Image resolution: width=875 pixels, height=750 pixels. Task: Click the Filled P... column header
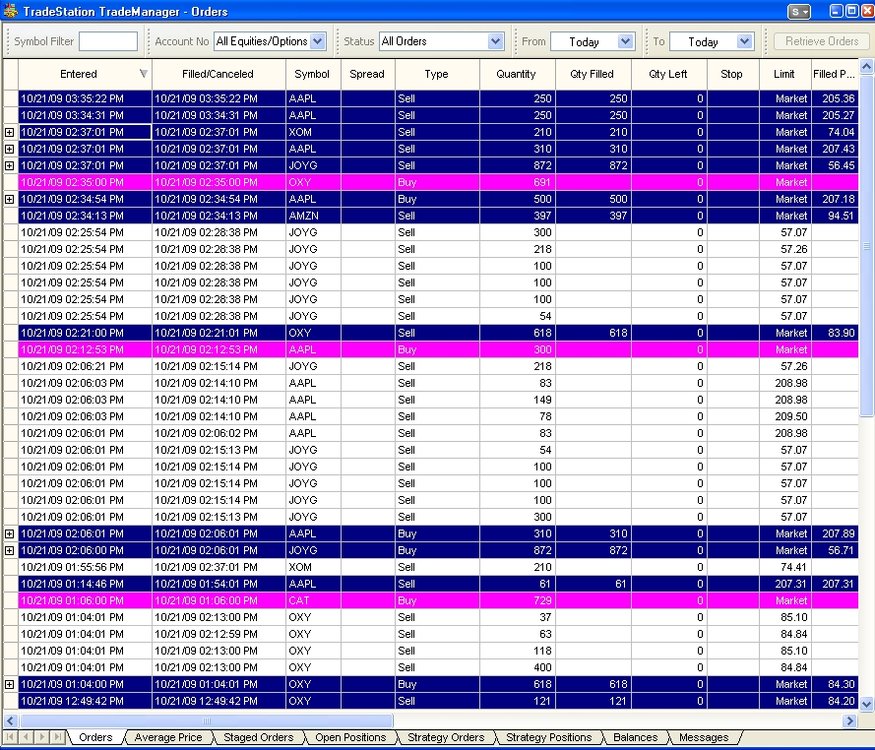tap(834, 74)
